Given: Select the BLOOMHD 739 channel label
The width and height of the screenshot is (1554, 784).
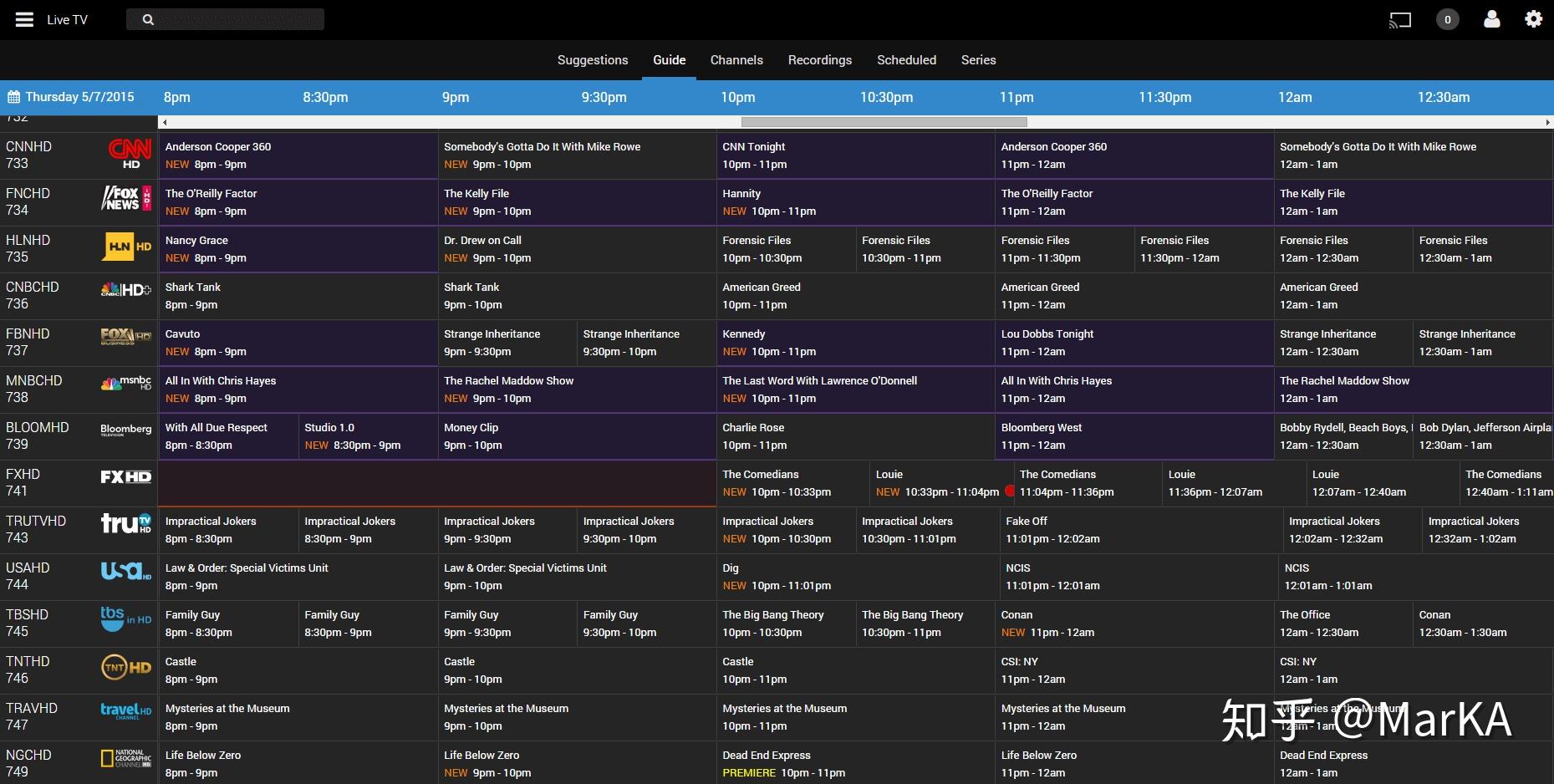Looking at the screenshot, I should 38,436.
